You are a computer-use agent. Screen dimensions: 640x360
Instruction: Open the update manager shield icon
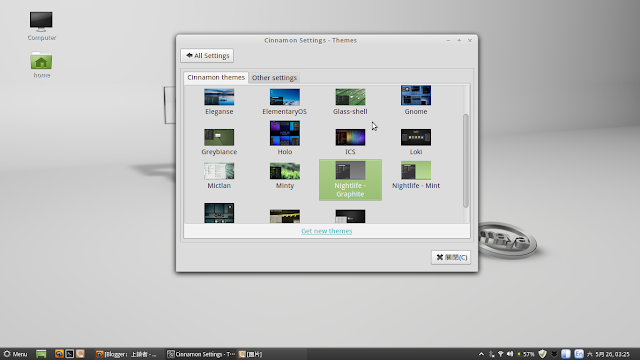[542, 354]
